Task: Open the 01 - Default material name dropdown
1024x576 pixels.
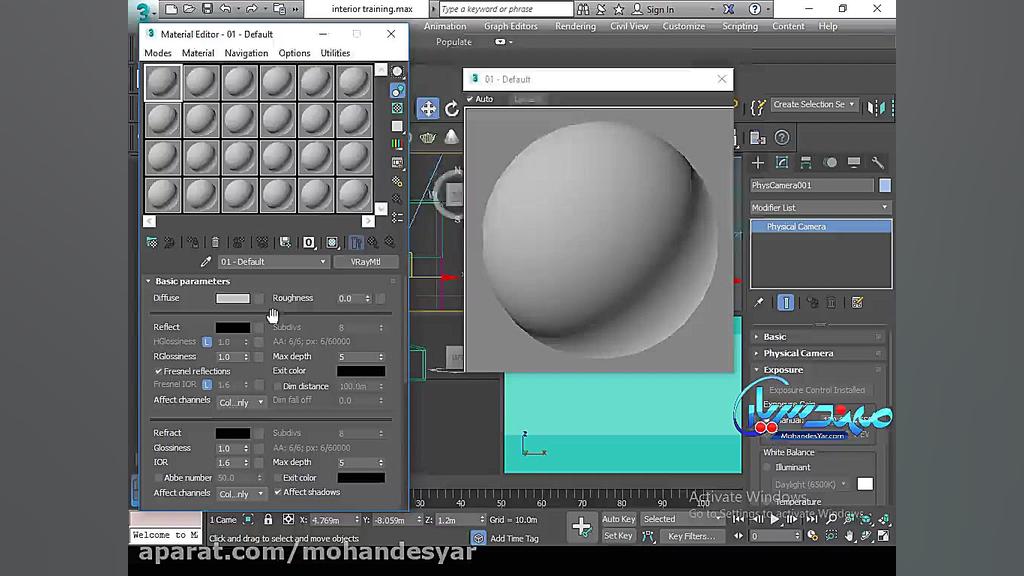Action: pyautogui.click(x=322, y=261)
